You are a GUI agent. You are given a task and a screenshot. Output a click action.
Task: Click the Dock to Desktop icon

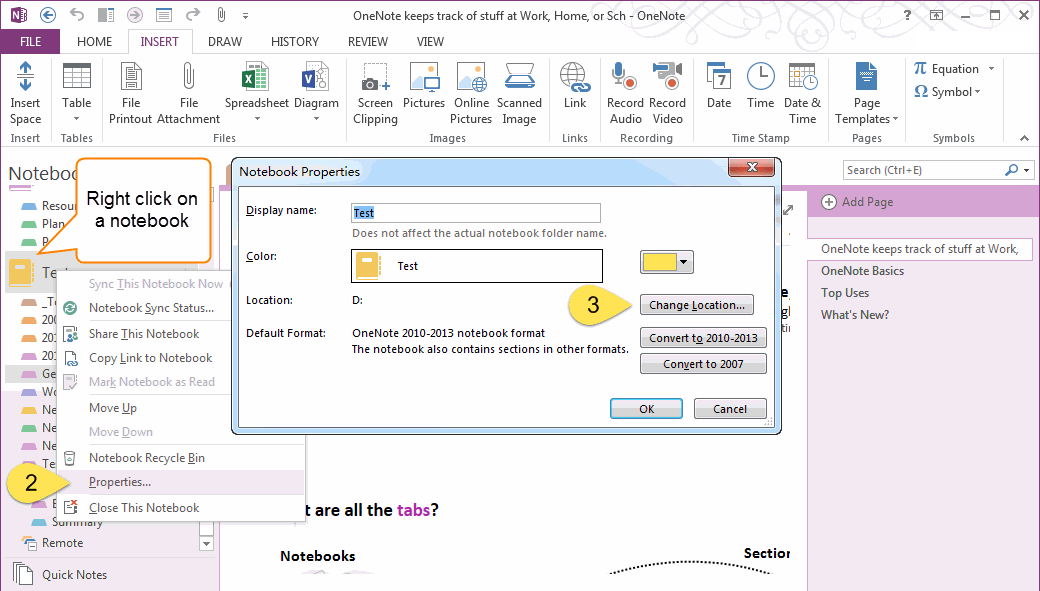click(105, 15)
